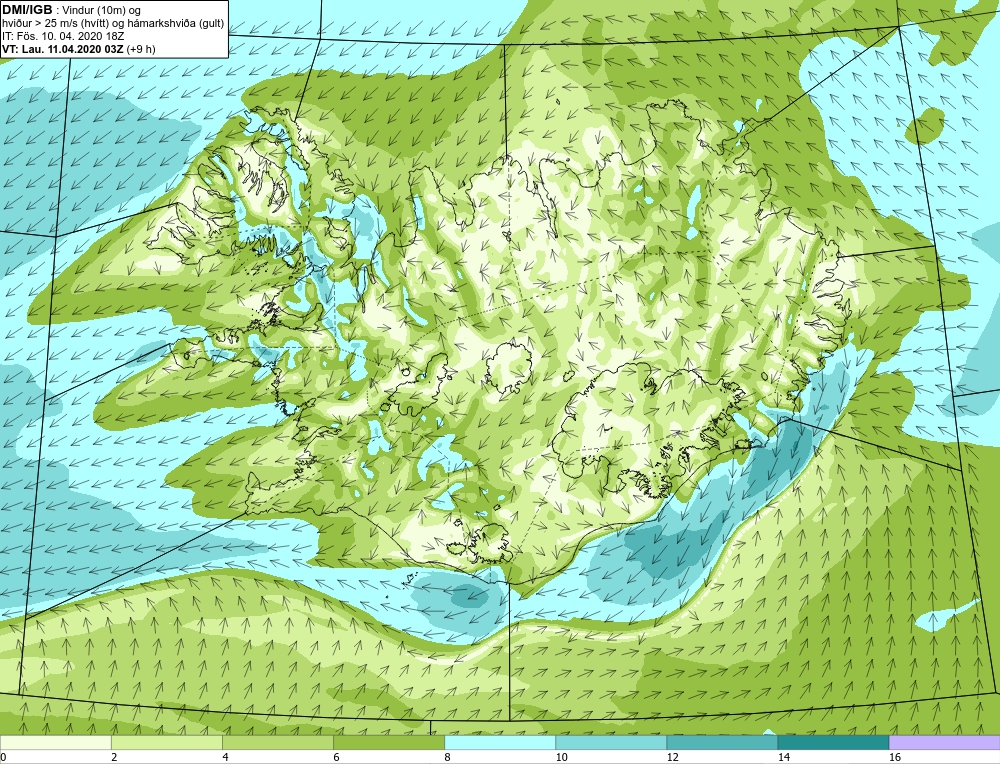Click the 6–8 m/s dark green legend swatch
This screenshot has height=764, width=1000.
pyautogui.click(x=388, y=742)
